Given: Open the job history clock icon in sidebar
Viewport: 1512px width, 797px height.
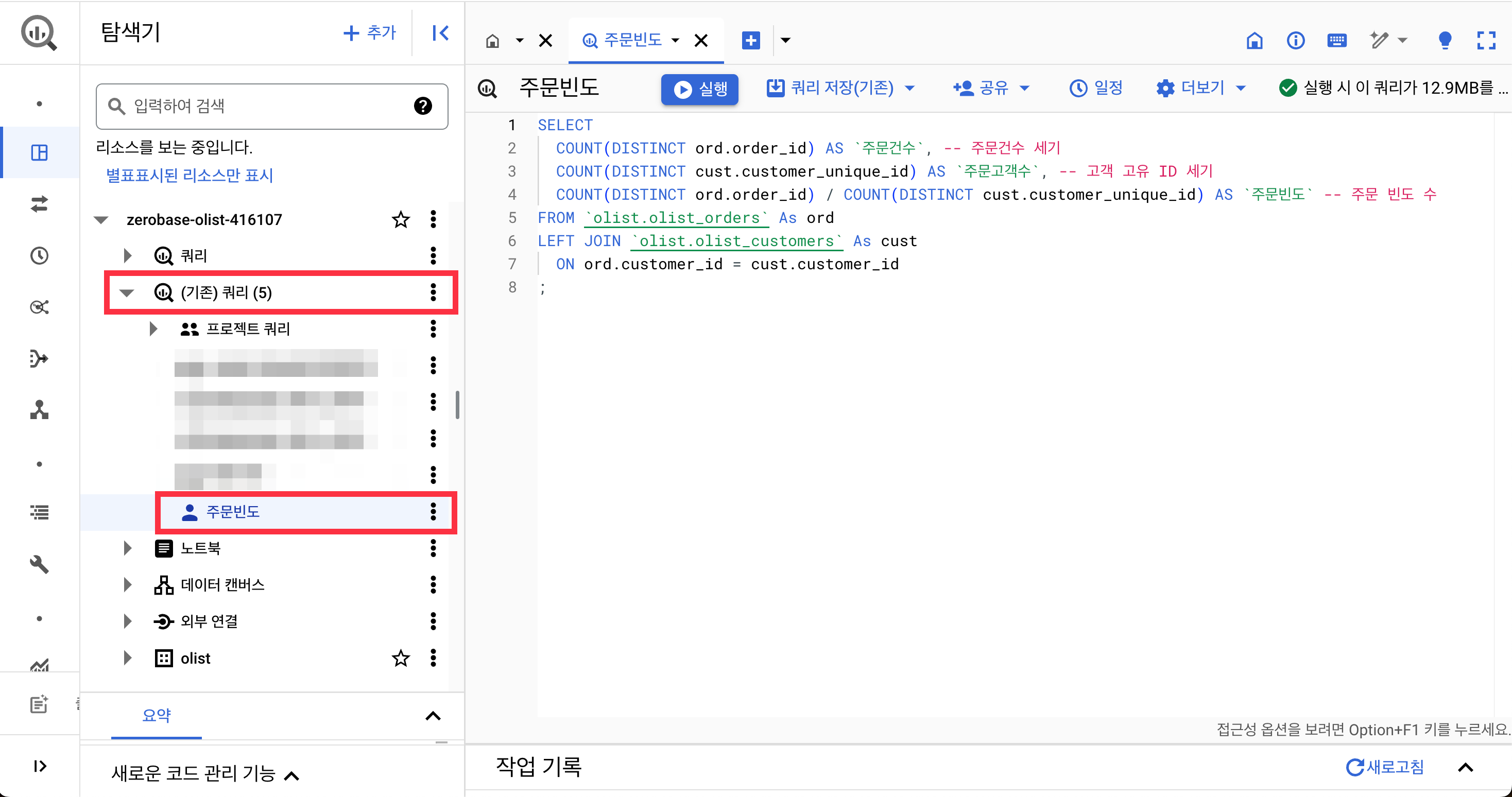Looking at the screenshot, I should coord(39,256).
